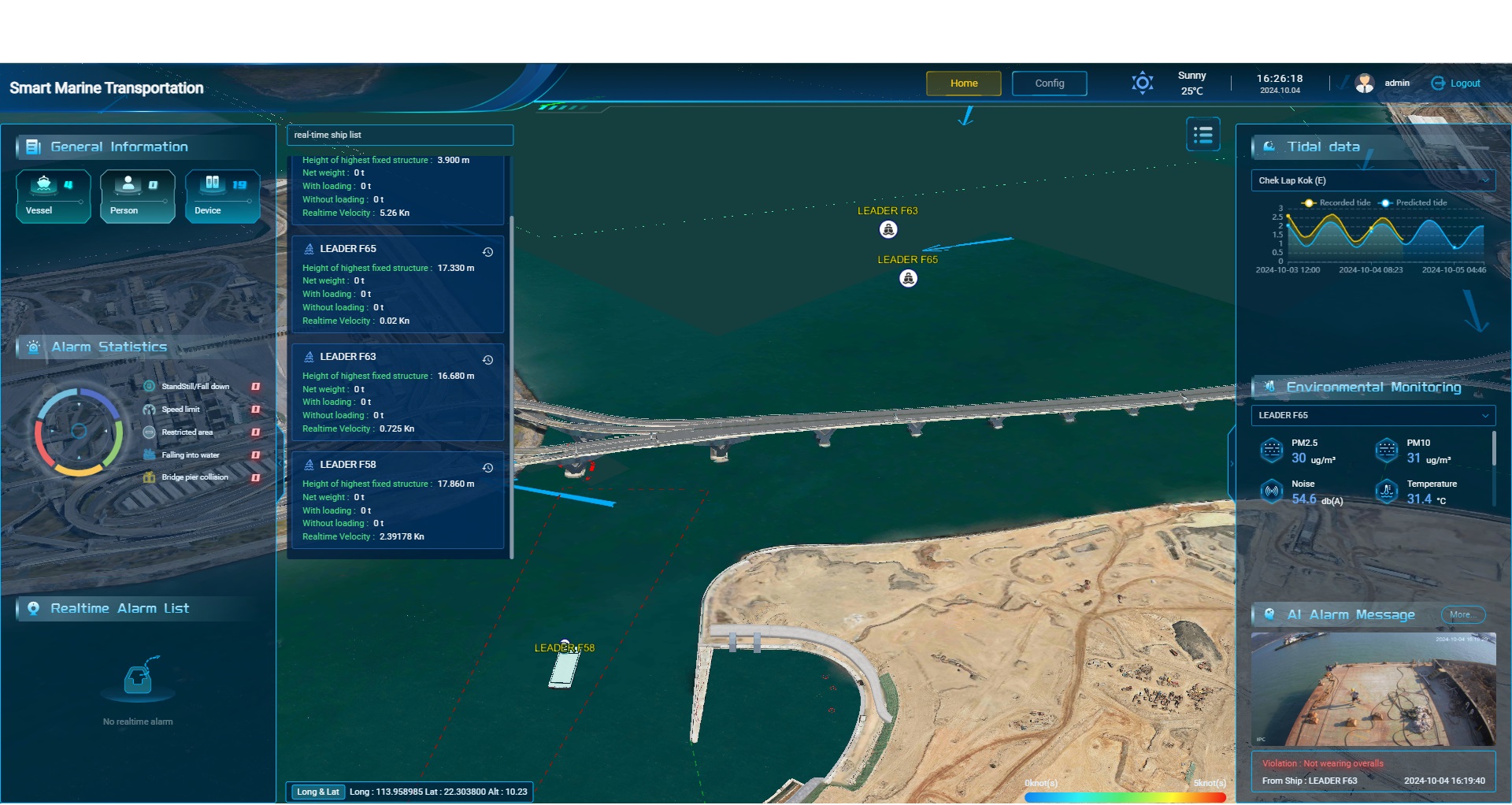The height and width of the screenshot is (805, 1512).
Task: Click the Environmental Monitoring panel icon
Action: 1269,388
